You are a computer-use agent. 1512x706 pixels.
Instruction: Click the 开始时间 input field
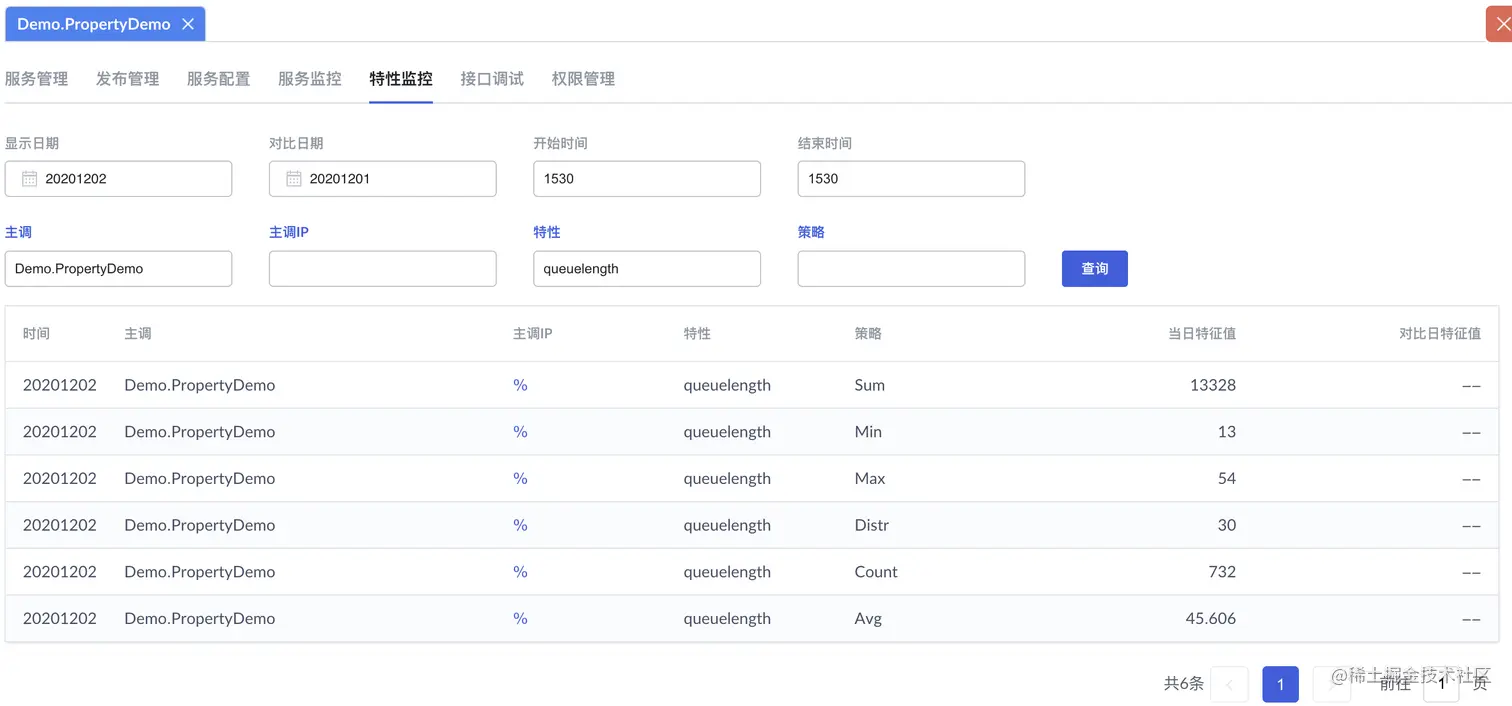(647, 179)
